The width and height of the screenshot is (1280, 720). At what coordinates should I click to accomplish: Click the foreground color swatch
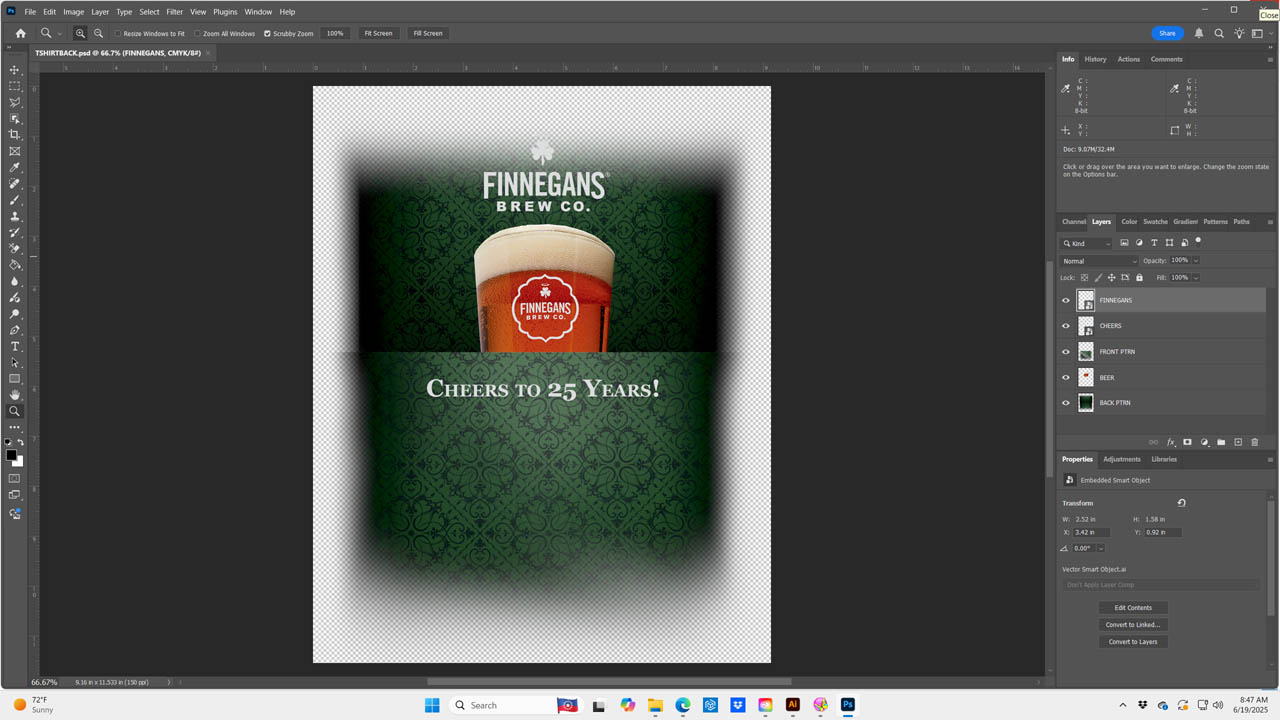(x=11, y=455)
